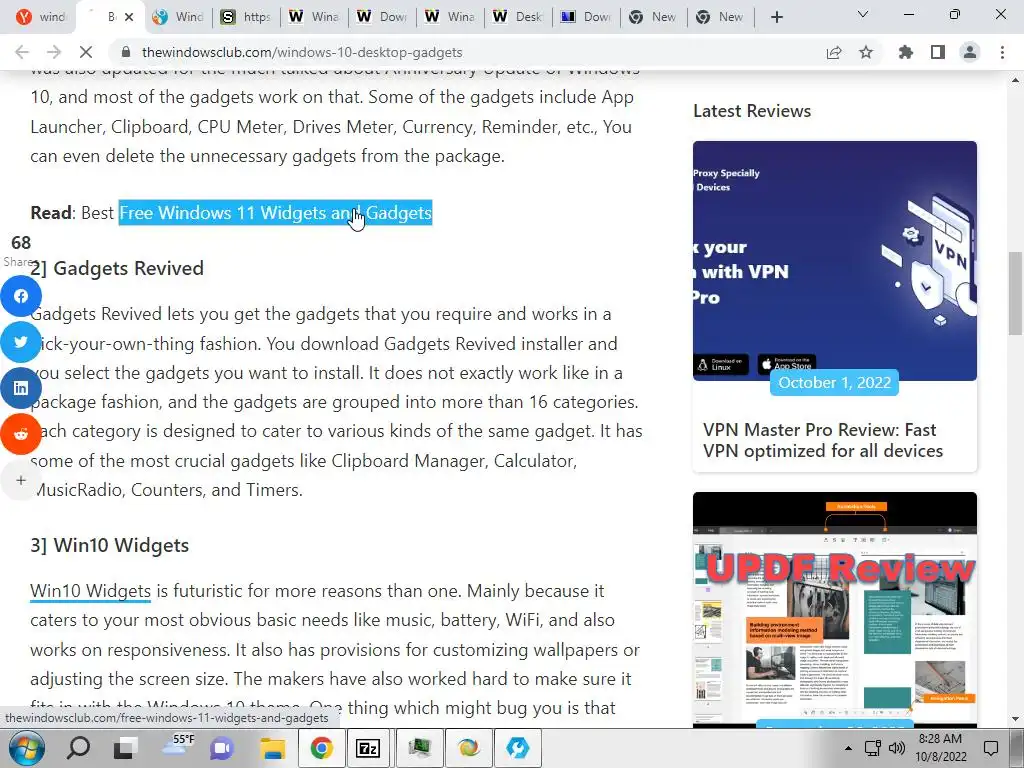The image size is (1024, 768).
Task: Share this page using the share icon
Action: (834, 52)
